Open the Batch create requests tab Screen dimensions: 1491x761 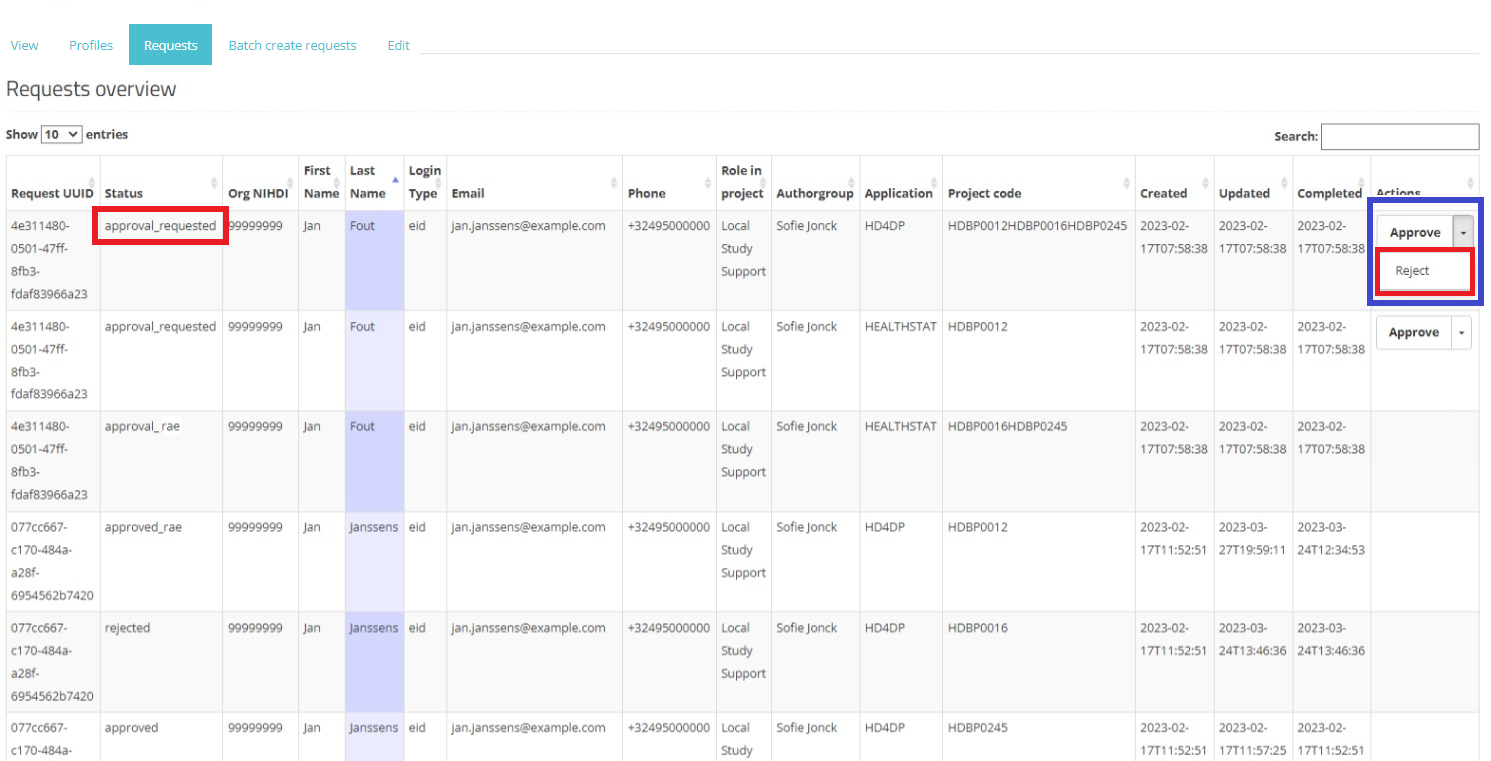point(292,45)
